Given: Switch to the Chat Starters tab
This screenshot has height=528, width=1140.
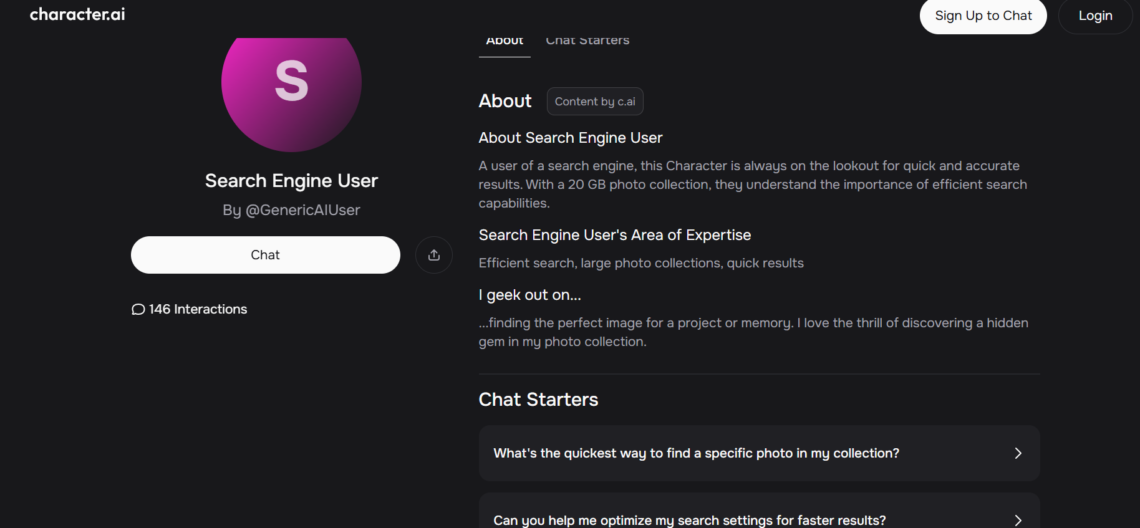Looking at the screenshot, I should [x=587, y=41].
